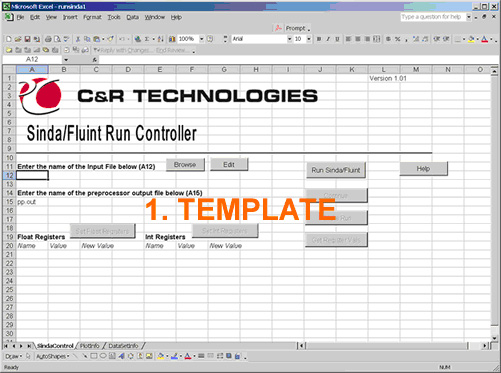
Task: Open the AutoShapes dropdown menu
Action: click(53, 356)
